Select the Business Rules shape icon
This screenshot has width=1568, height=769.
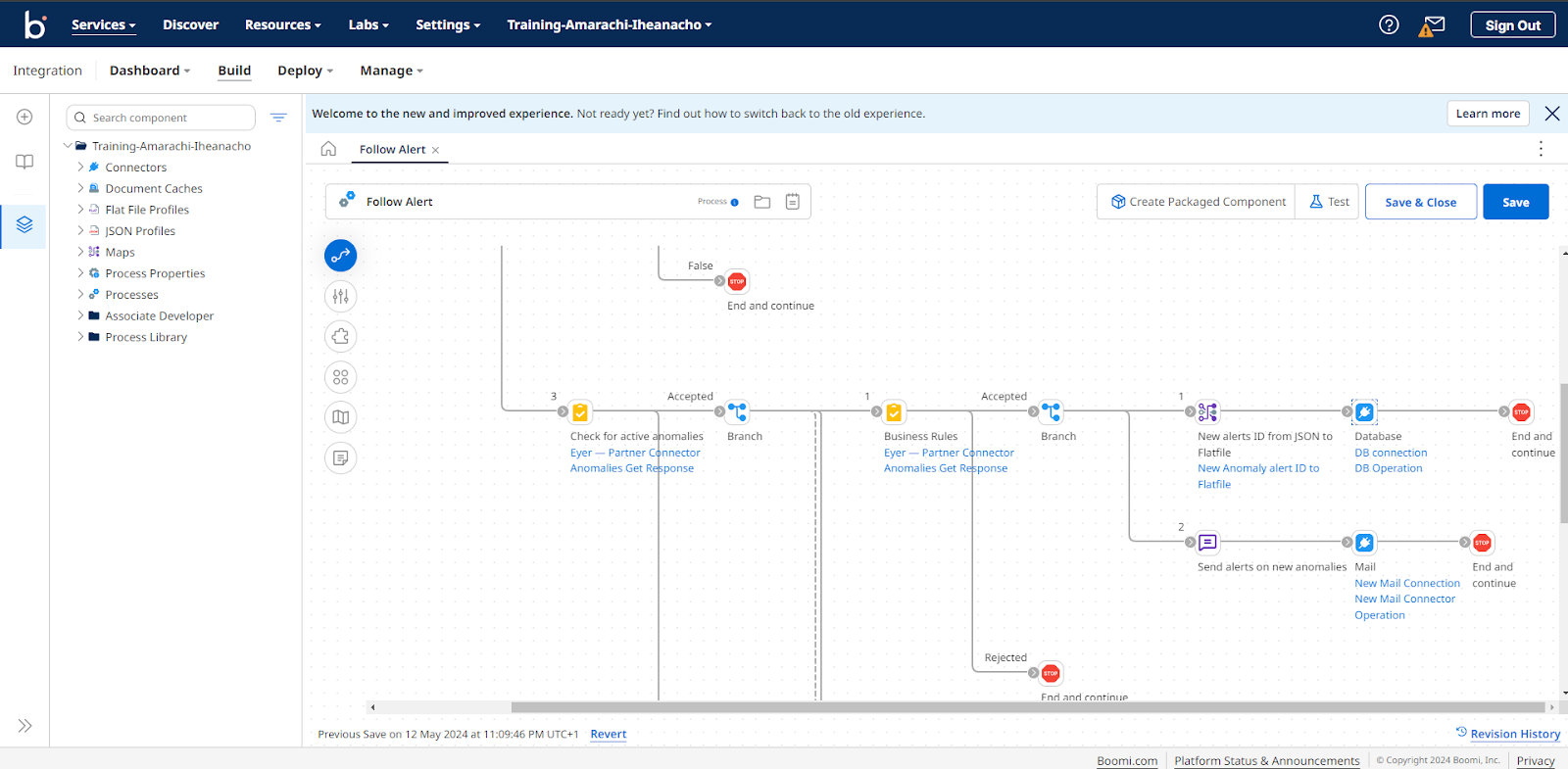(x=894, y=412)
